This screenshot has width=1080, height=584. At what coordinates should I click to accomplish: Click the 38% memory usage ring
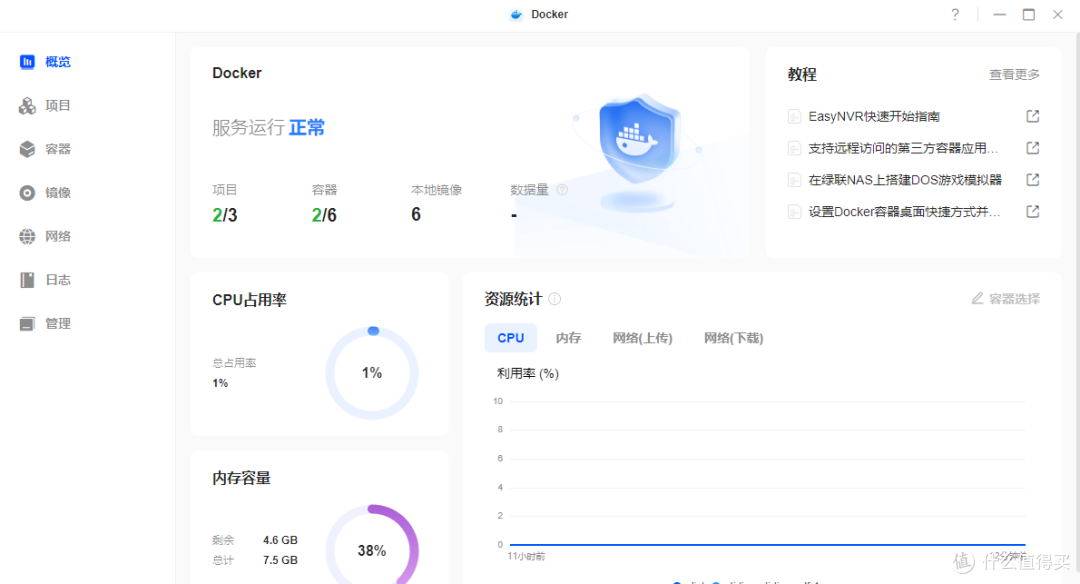tap(372, 550)
